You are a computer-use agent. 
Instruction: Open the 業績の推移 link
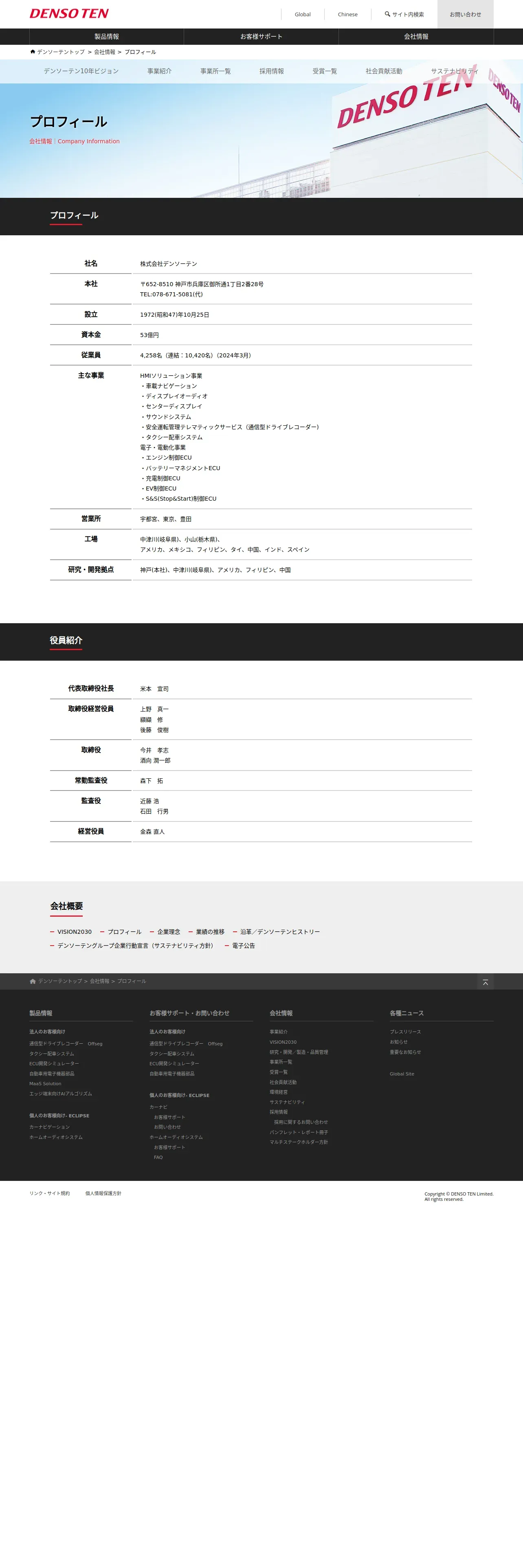tap(210, 932)
